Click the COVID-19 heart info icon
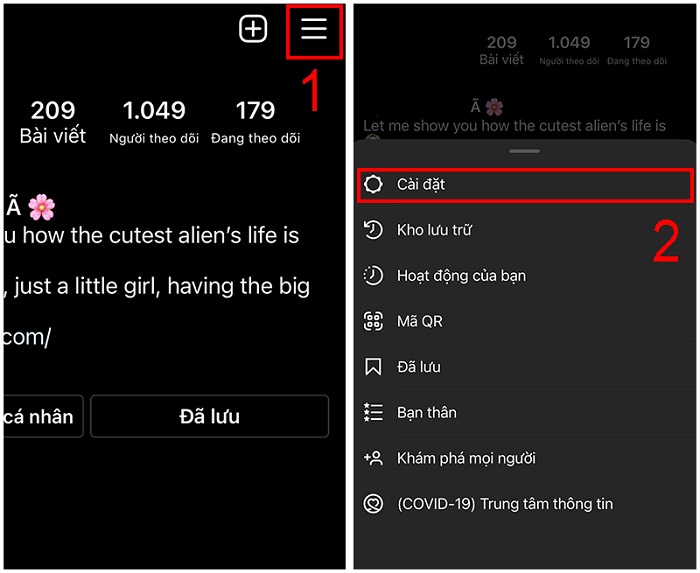 point(373,504)
